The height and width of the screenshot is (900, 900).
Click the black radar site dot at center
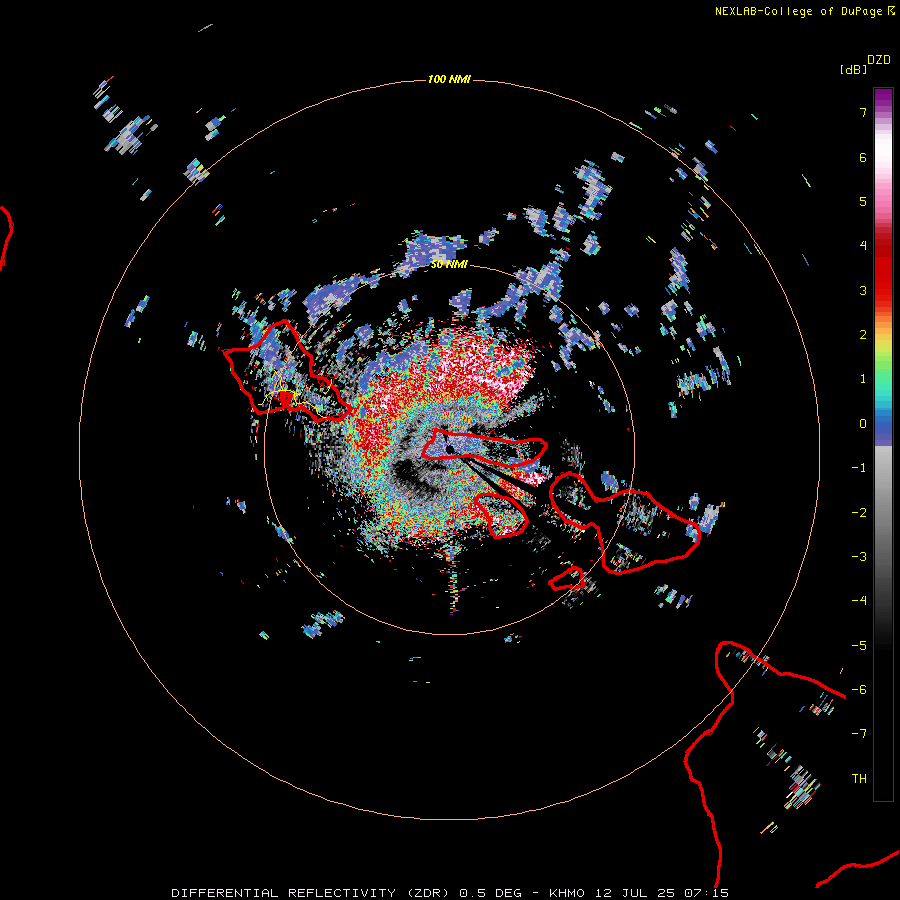point(450,449)
